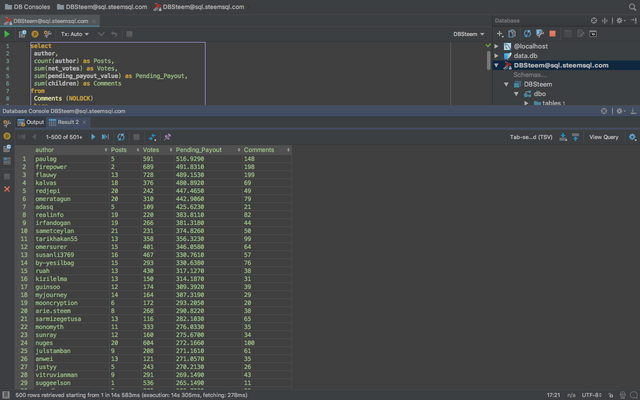Viewport: 640px width, 400px height.
Task: Click the 1-500 of 501+ page size label
Action: pos(64,137)
